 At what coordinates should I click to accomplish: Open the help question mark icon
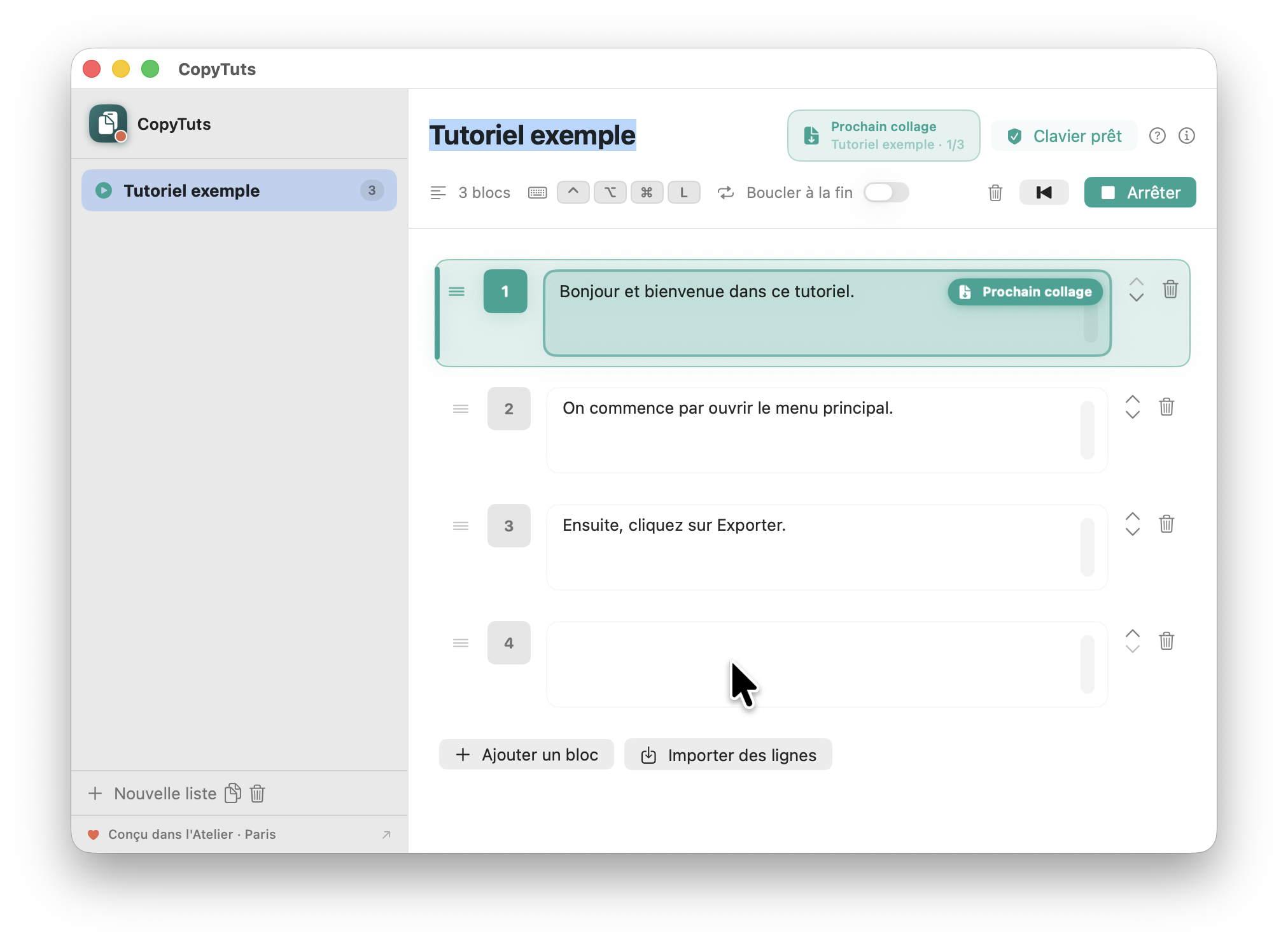(1157, 136)
